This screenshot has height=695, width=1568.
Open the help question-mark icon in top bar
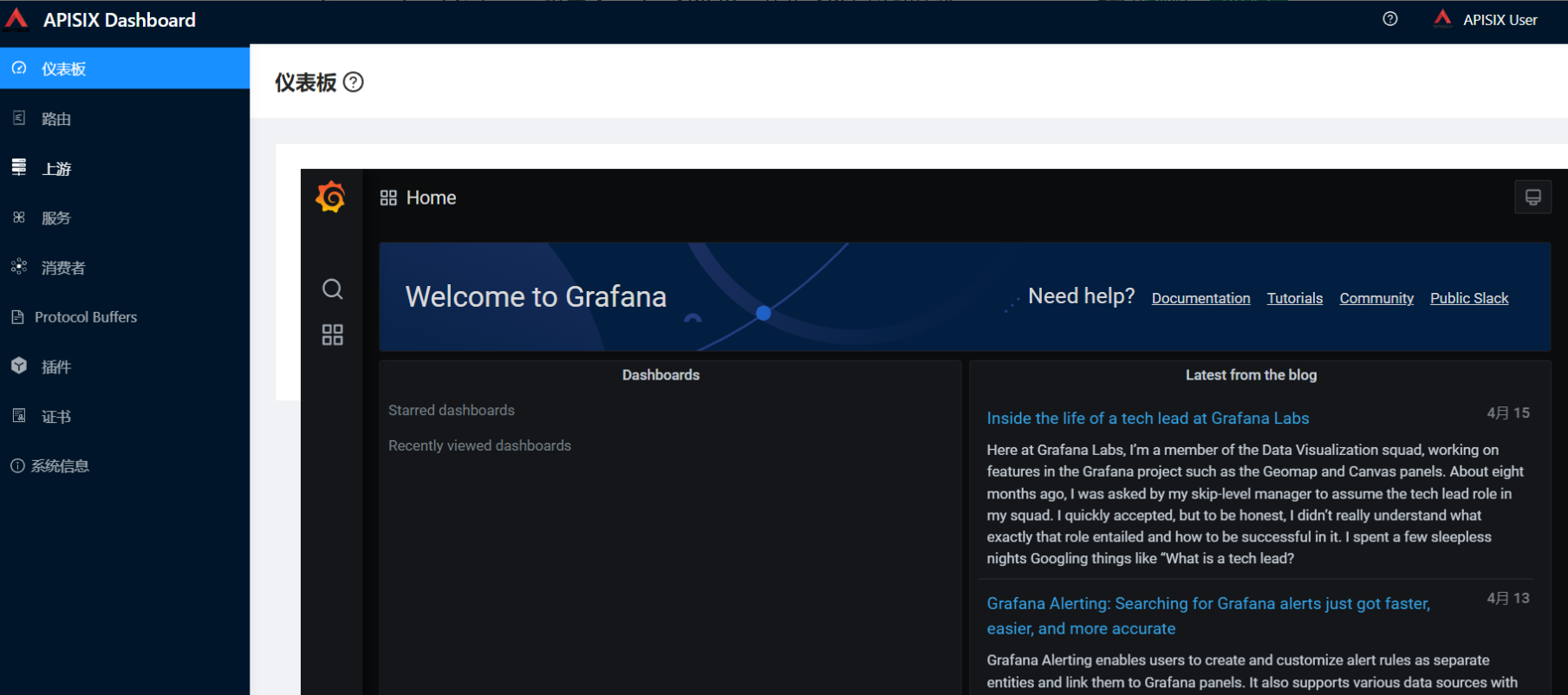coord(1390,19)
